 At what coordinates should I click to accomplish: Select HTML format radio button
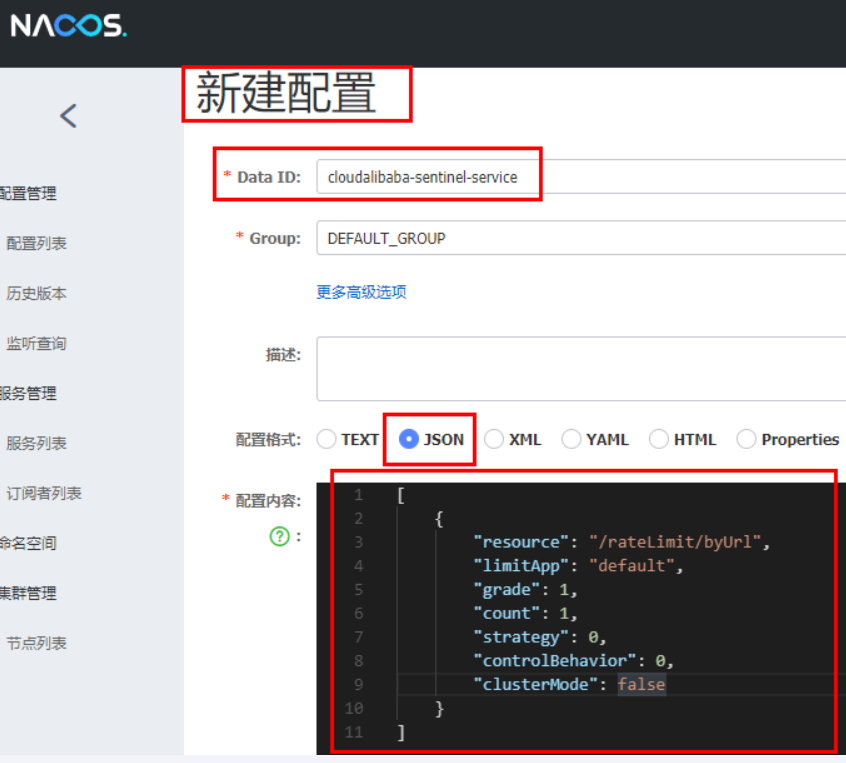tap(659, 439)
